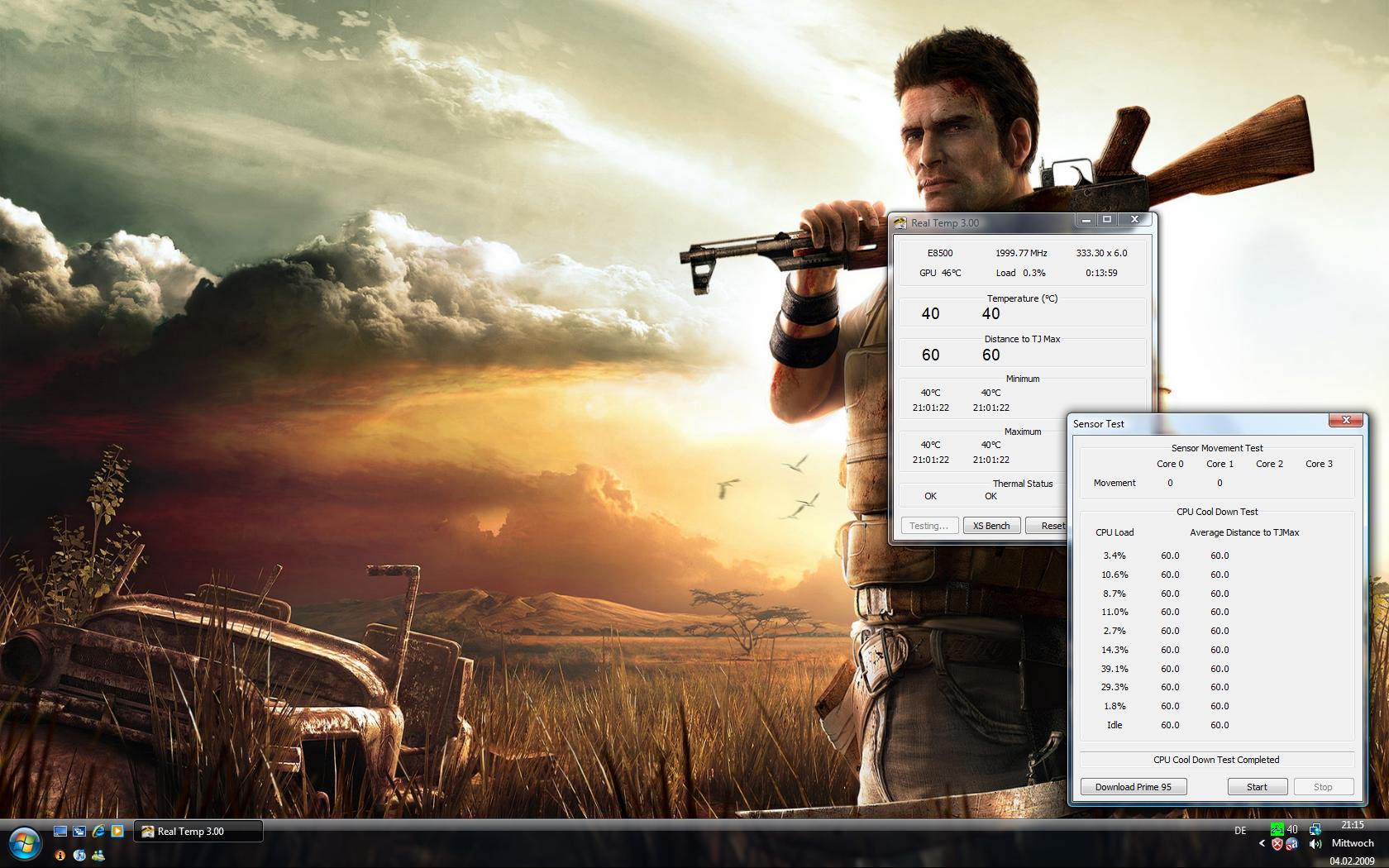Click the red security shield tray icon

1277,844
